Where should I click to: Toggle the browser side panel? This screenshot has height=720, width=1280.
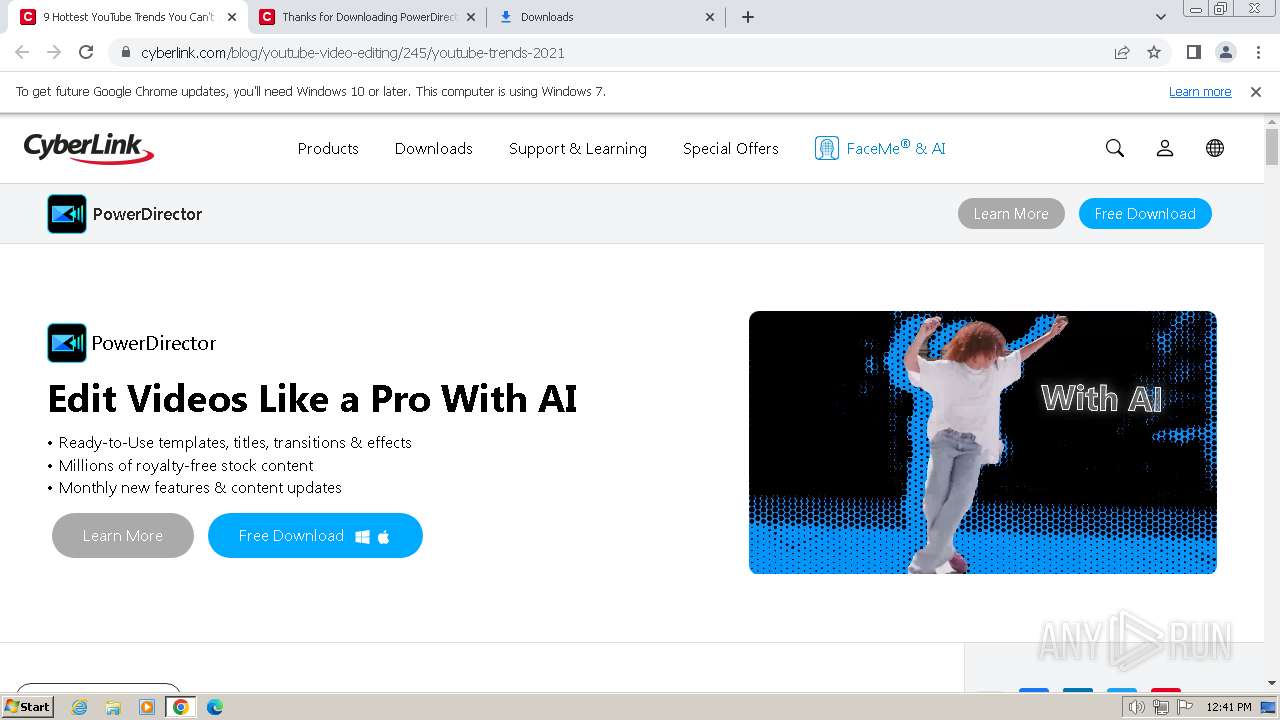coord(1193,53)
